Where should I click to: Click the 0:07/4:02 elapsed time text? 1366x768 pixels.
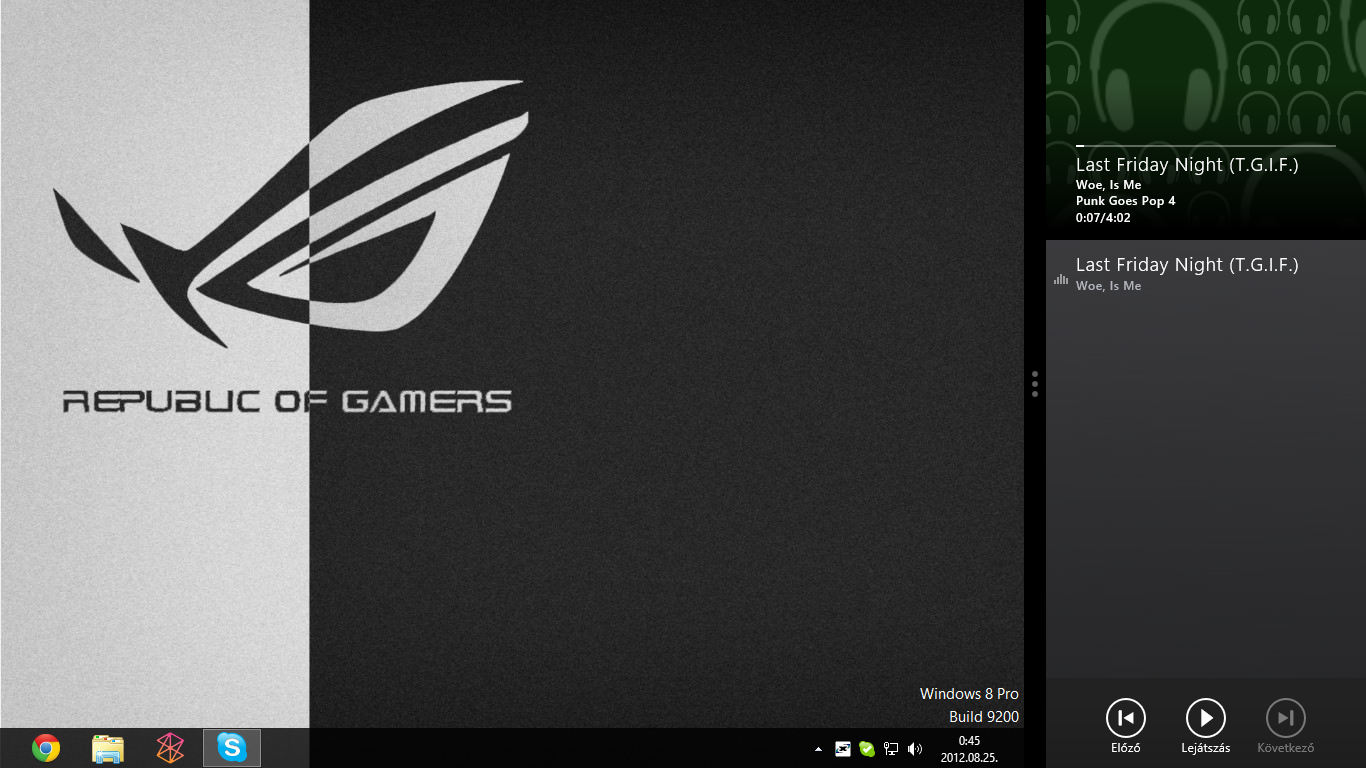[x=1103, y=217]
